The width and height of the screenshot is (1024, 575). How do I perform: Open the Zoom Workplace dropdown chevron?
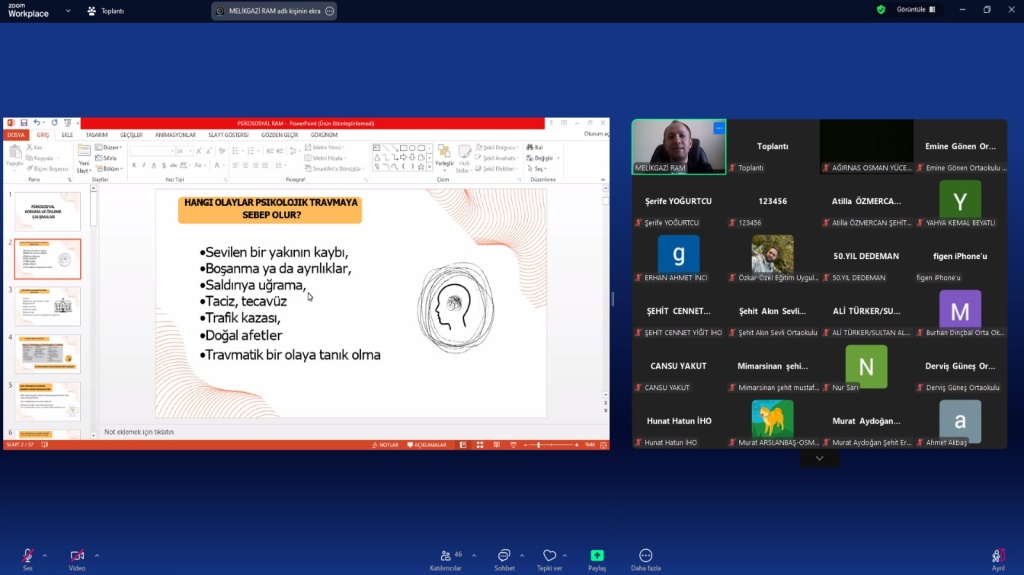pyautogui.click(x=68, y=11)
